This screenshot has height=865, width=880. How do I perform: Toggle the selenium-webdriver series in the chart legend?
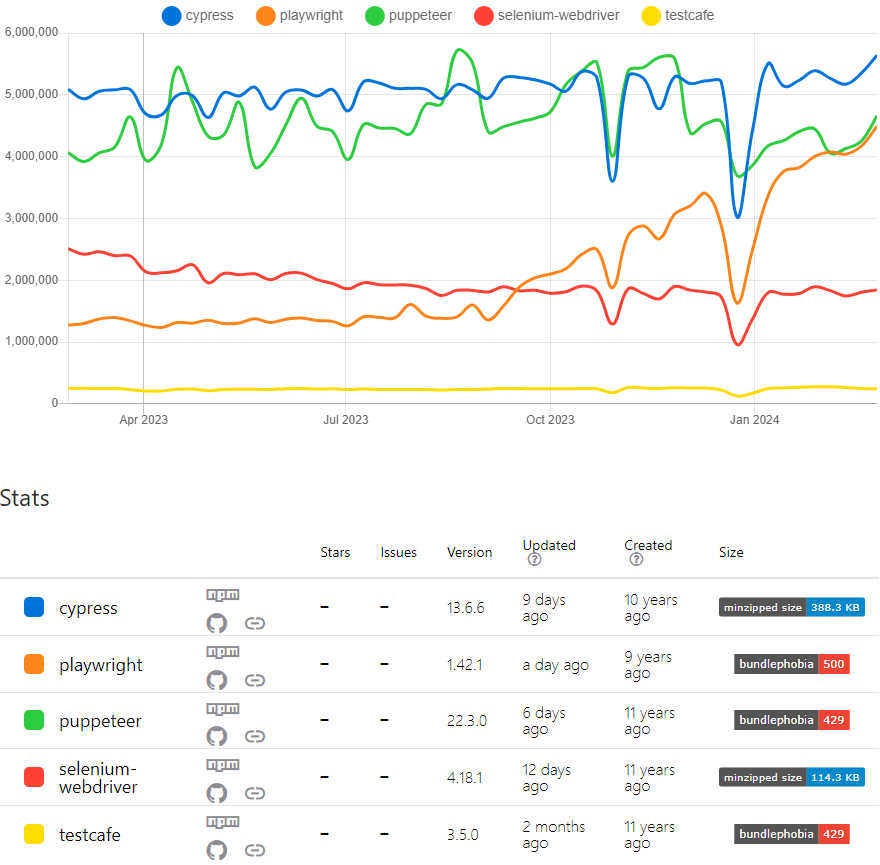click(547, 16)
